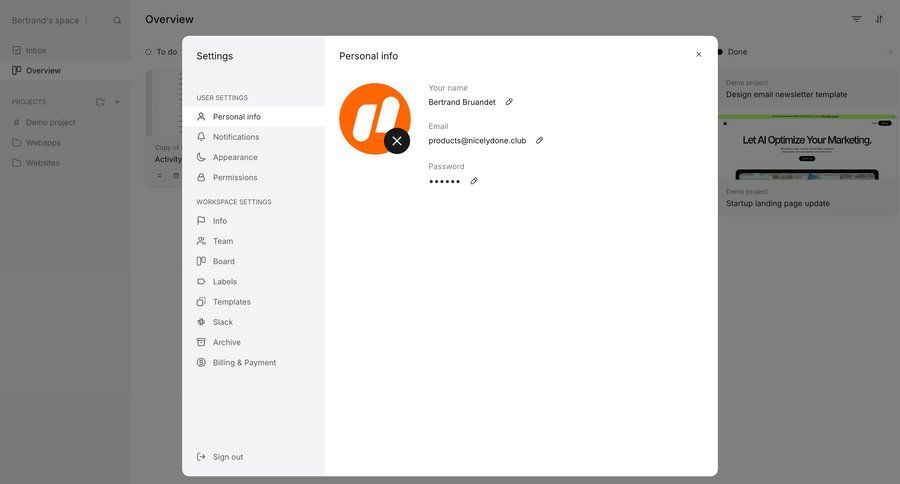
Task: Open Notifications settings
Action: coord(235,137)
